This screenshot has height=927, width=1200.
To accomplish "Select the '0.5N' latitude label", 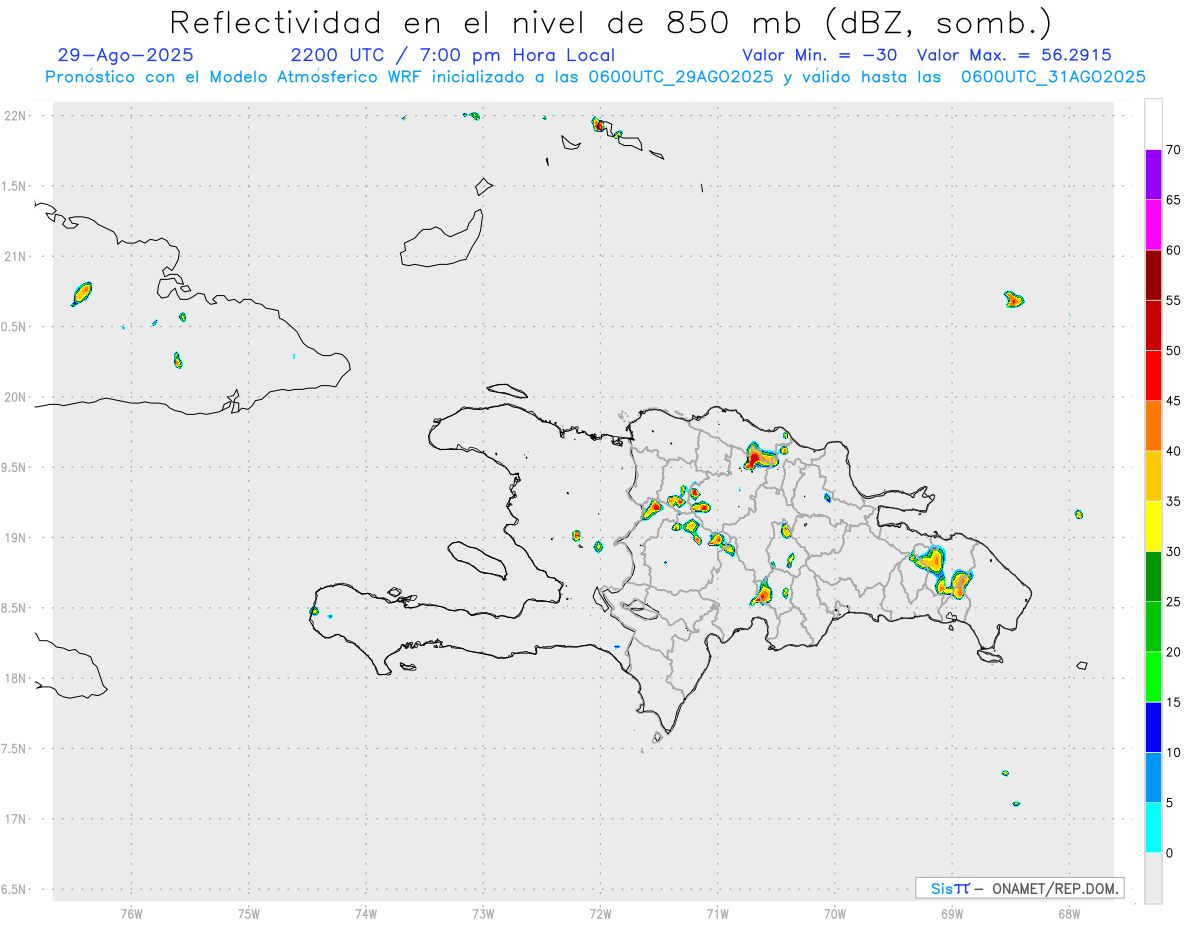I will tap(13, 327).
